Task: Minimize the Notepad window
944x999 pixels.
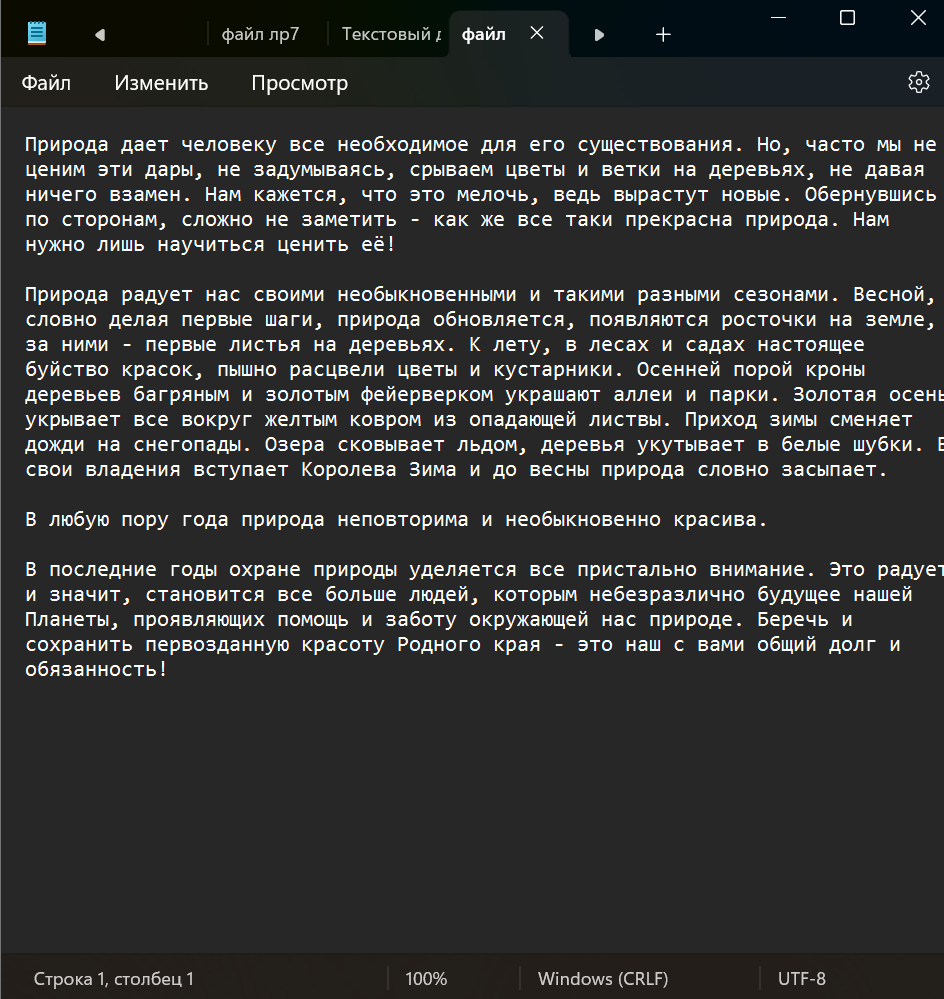Action: click(x=778, y=18)
